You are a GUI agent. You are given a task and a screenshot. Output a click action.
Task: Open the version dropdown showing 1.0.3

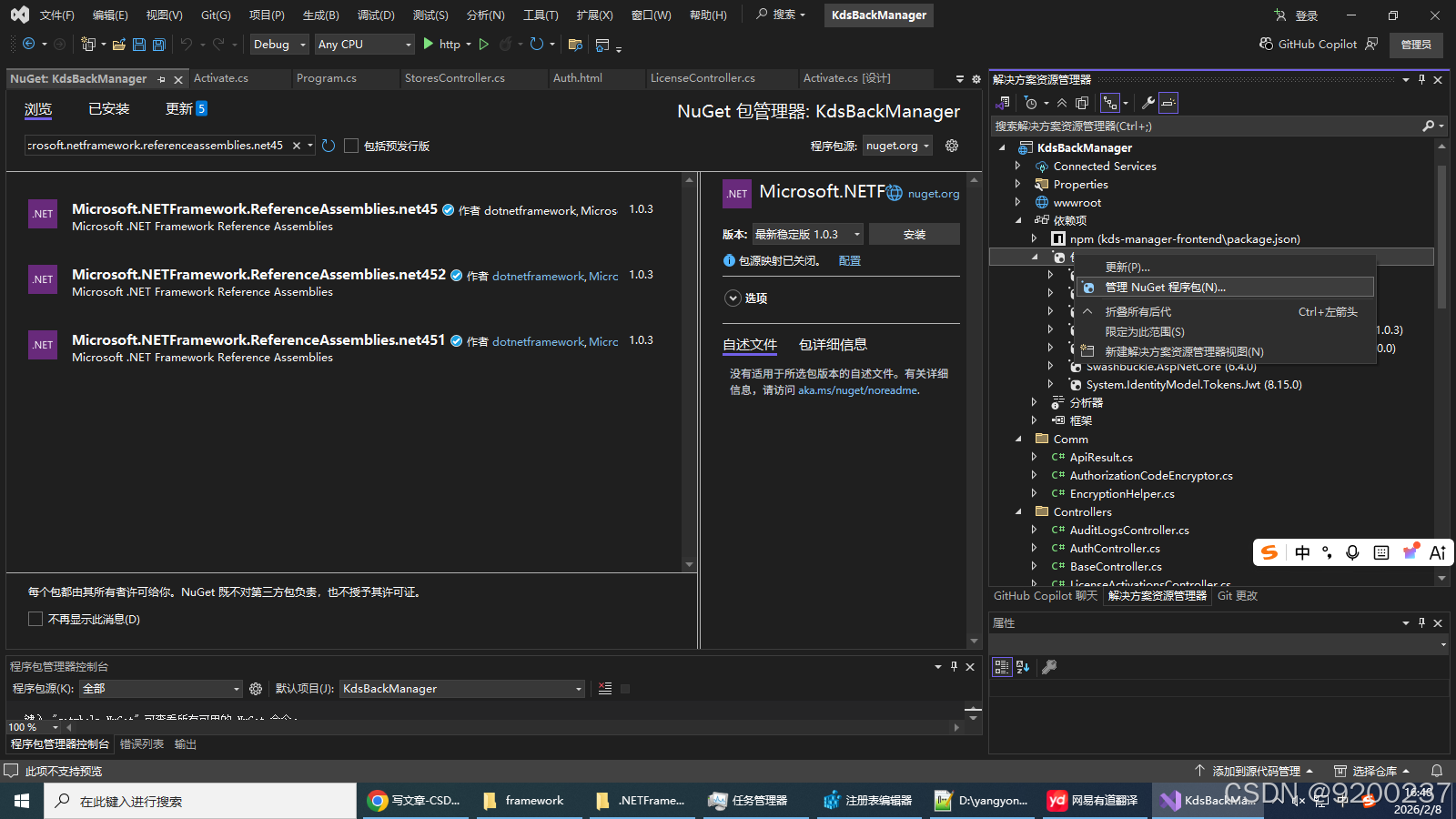(807, 234)
